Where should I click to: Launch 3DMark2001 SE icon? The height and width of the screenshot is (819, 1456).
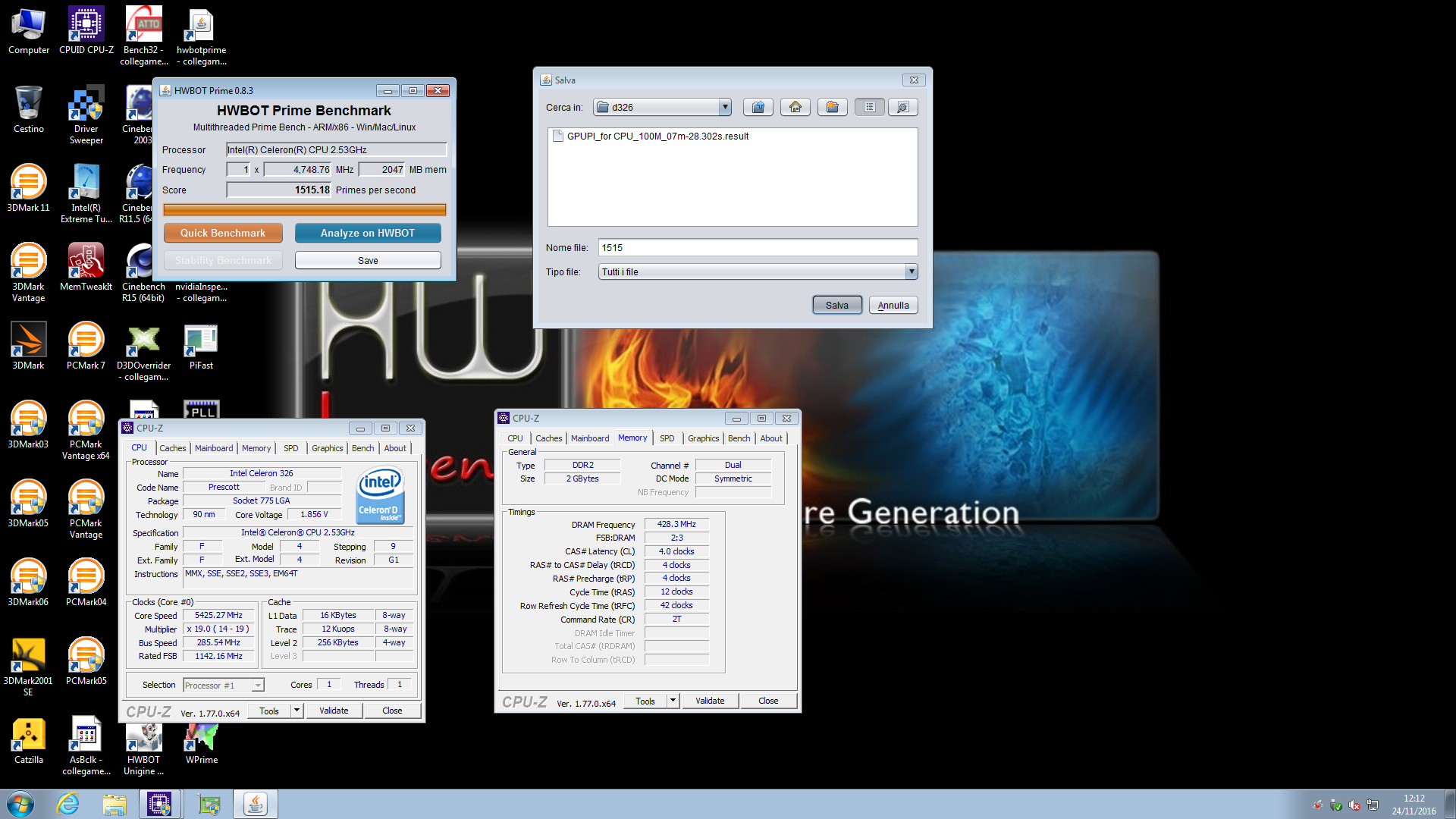coord(29,666)
